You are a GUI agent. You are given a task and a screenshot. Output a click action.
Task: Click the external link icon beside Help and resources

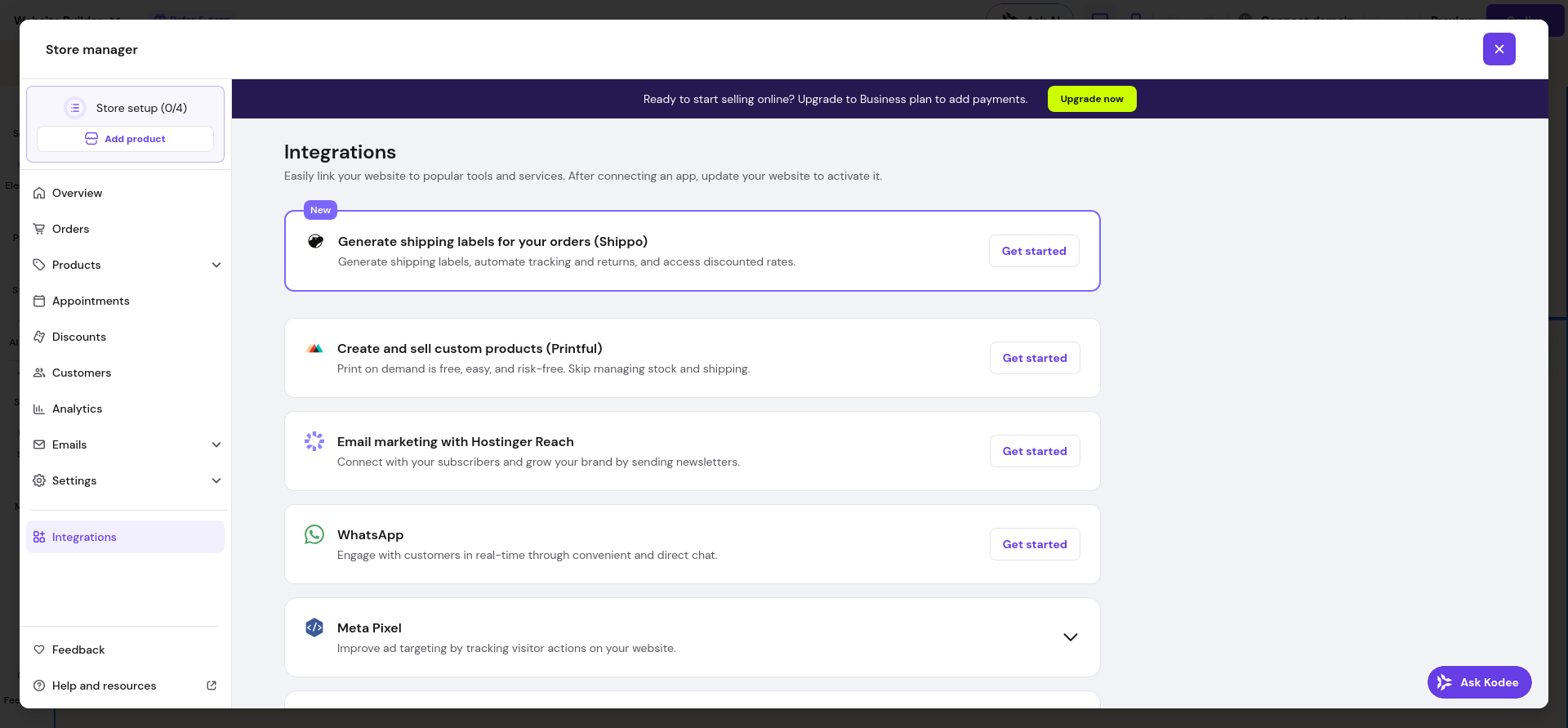click(x=212, y=686)
